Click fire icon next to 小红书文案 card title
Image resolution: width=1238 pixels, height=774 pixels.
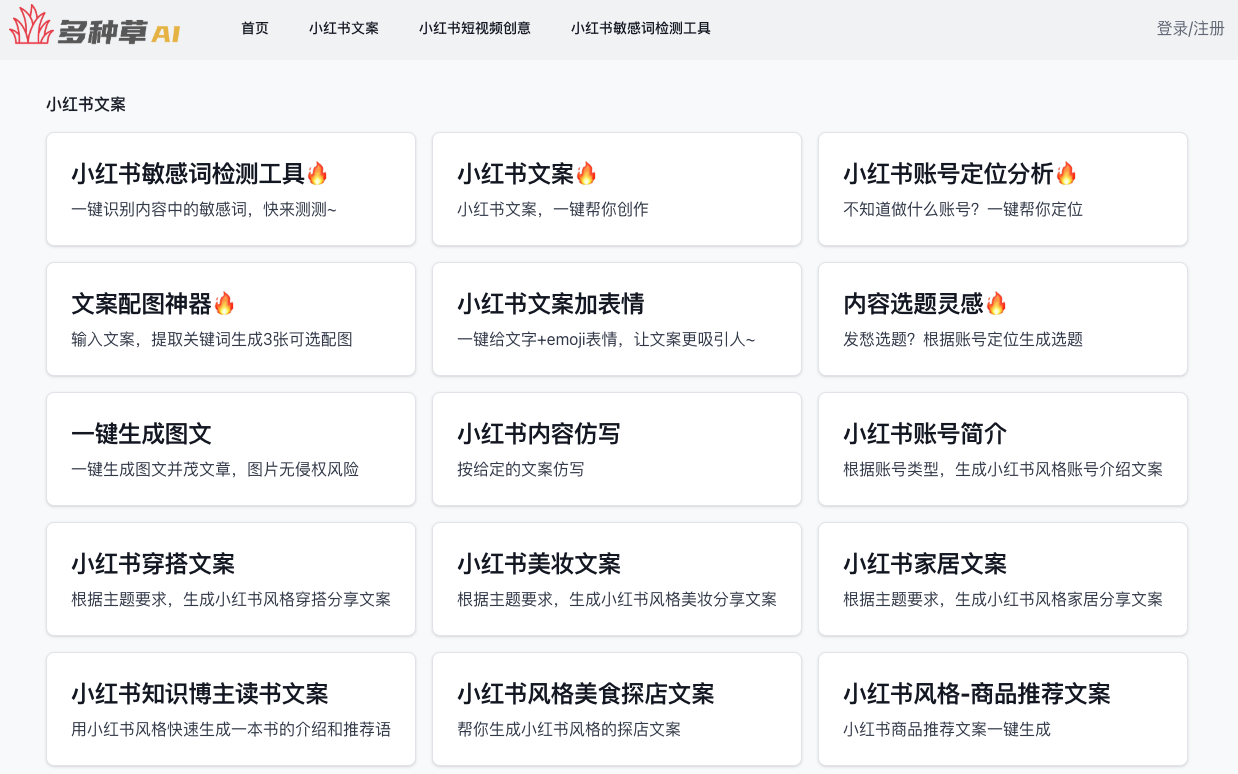coord(586,174)
